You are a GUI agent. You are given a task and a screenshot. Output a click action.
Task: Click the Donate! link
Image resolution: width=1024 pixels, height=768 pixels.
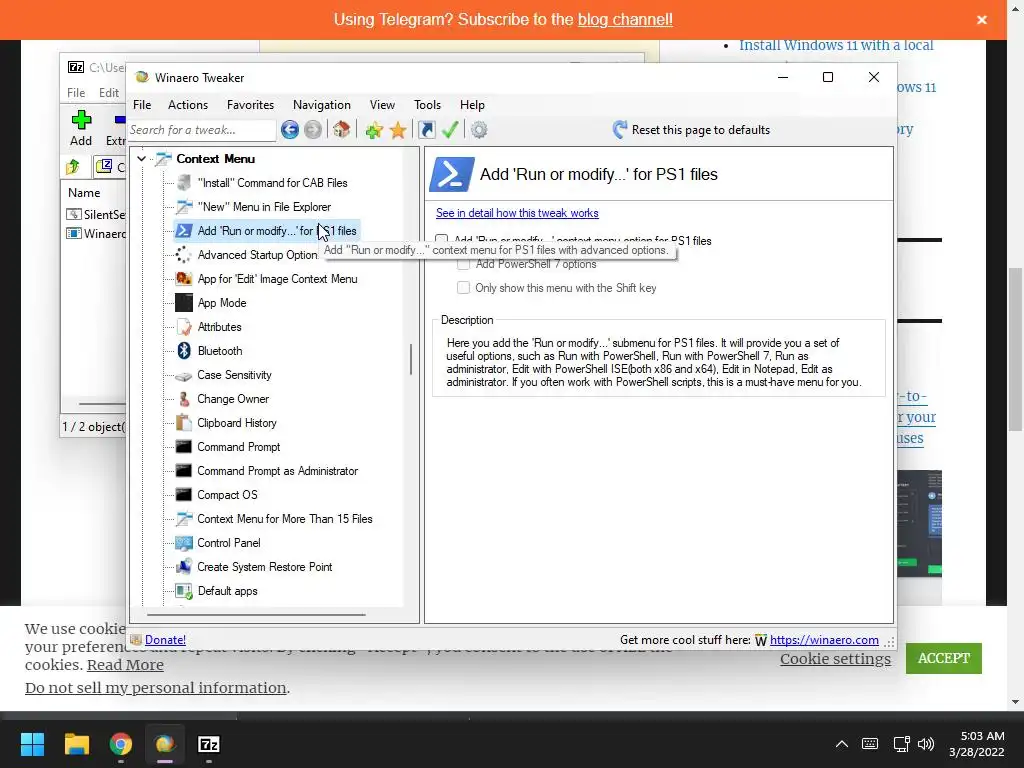165,640
